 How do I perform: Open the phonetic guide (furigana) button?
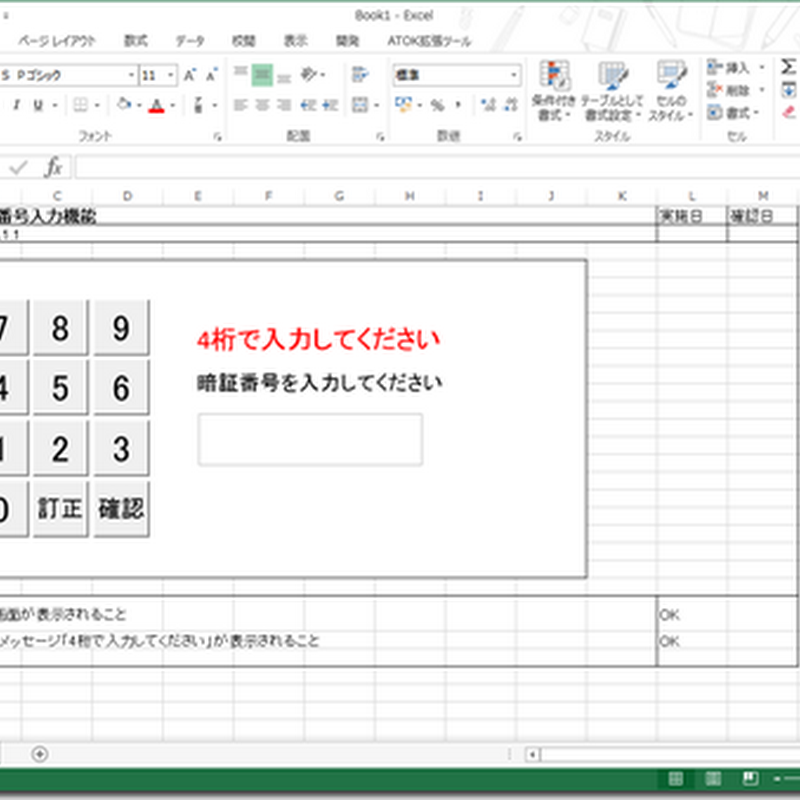point(198,105)
